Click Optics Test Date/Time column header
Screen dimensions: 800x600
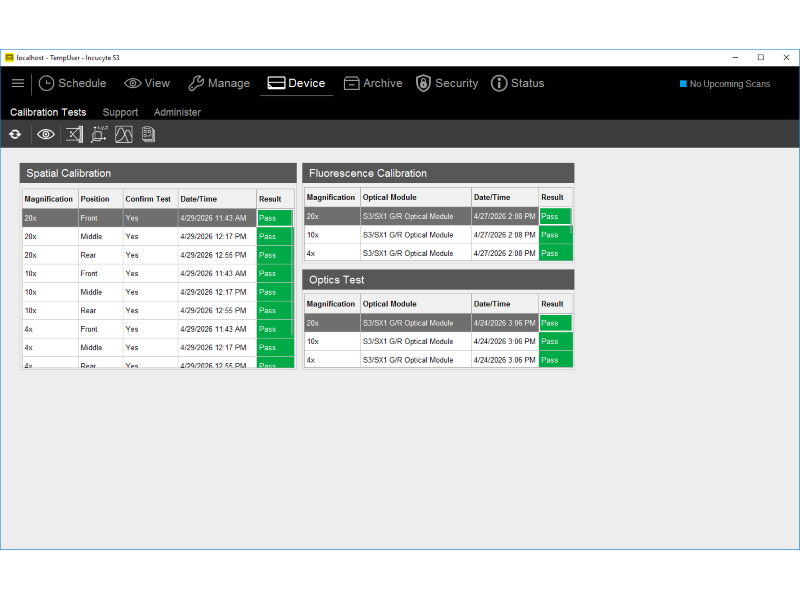(505, 304)
